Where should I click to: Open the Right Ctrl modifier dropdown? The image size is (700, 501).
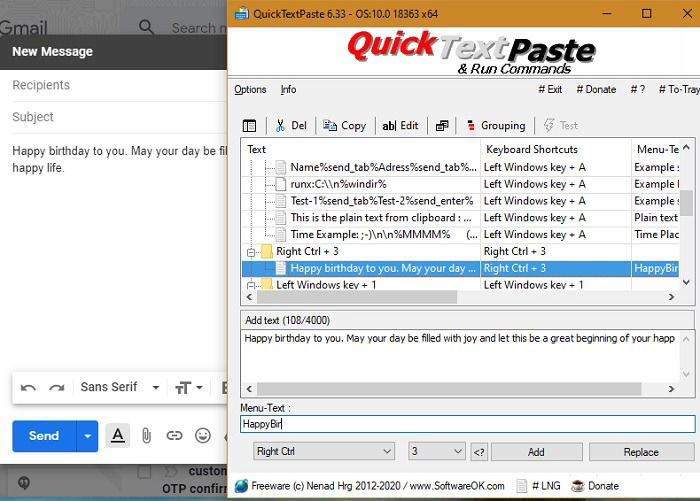pyautogui.click(x=324, y=451)
